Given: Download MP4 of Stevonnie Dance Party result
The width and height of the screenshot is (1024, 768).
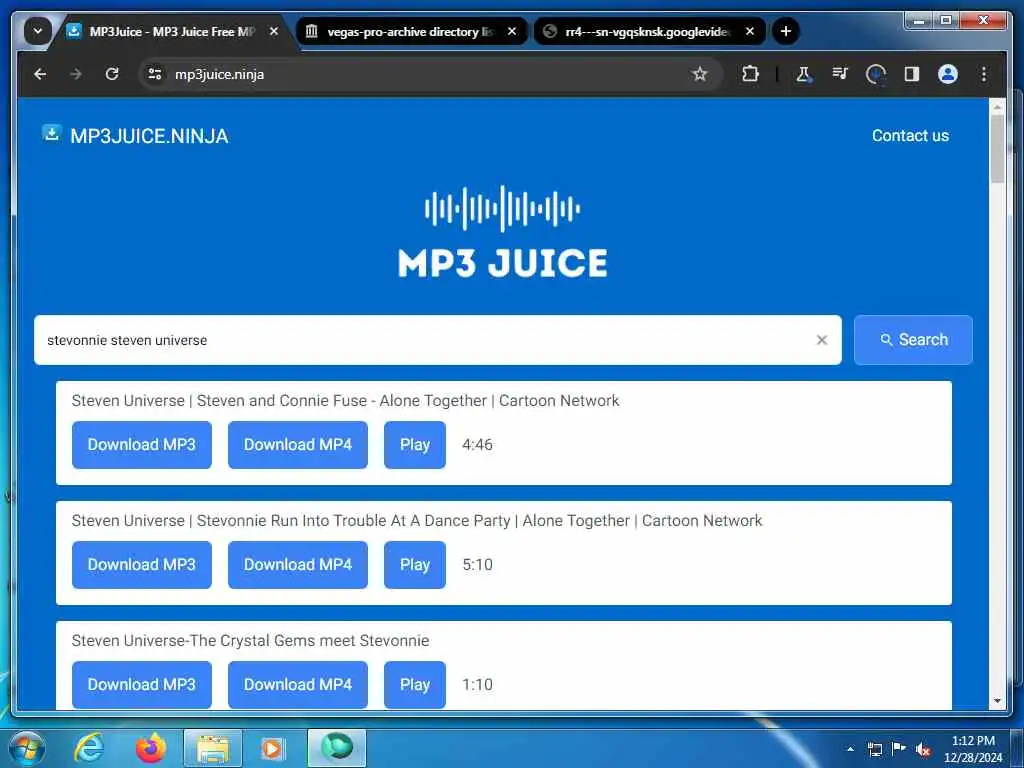Looking at the screenshot, I should [298, 565].
